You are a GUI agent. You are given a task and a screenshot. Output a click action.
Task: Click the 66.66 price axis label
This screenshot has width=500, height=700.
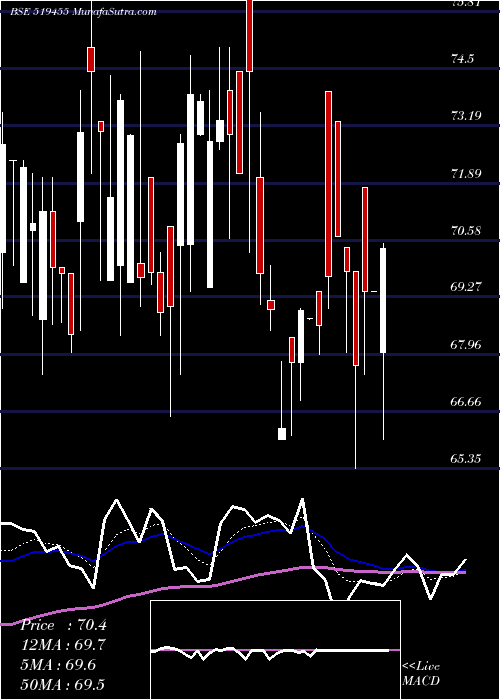[x=466, y=402]
